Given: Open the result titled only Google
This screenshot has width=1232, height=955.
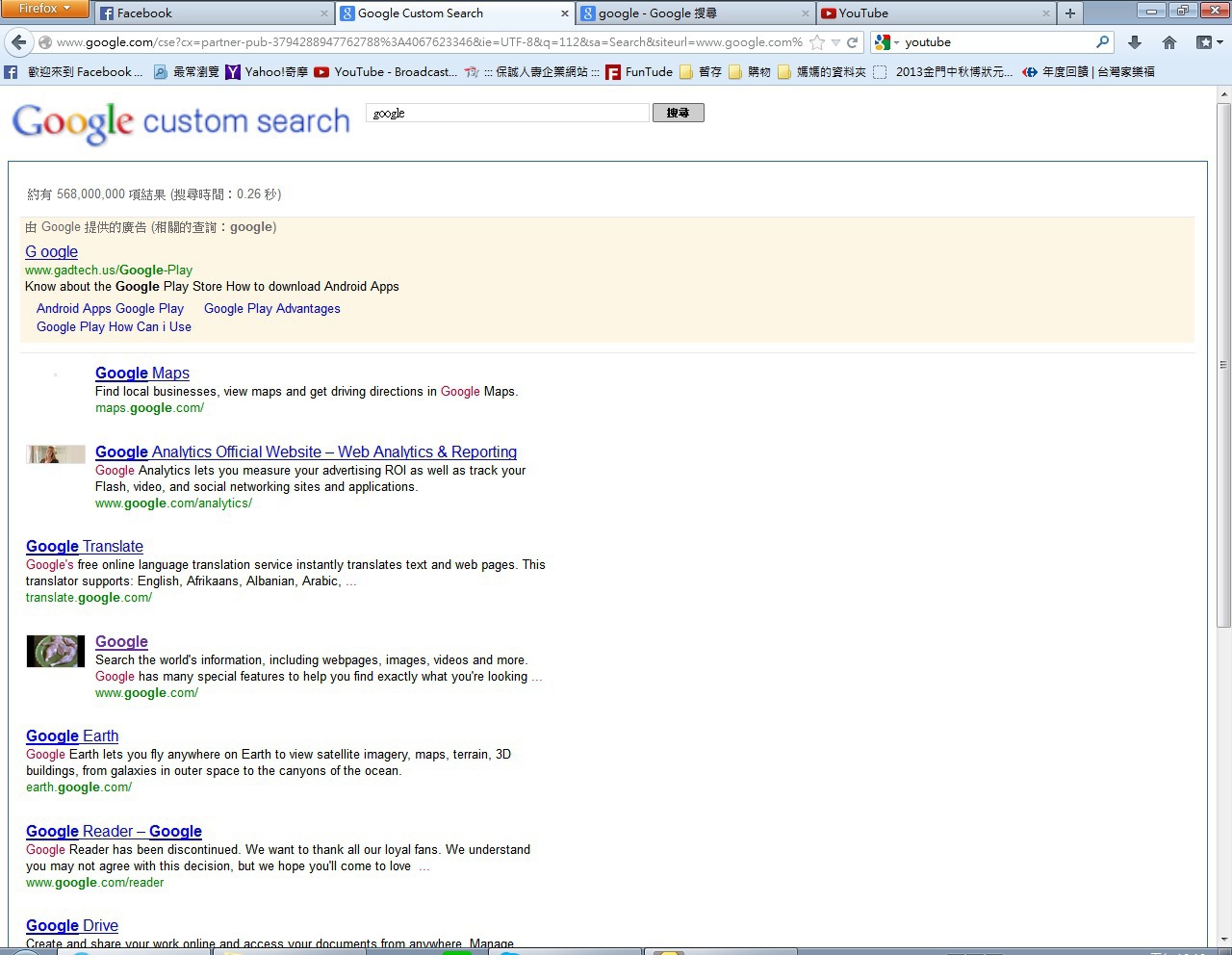Looking at the screenshot, I should 121,642.
